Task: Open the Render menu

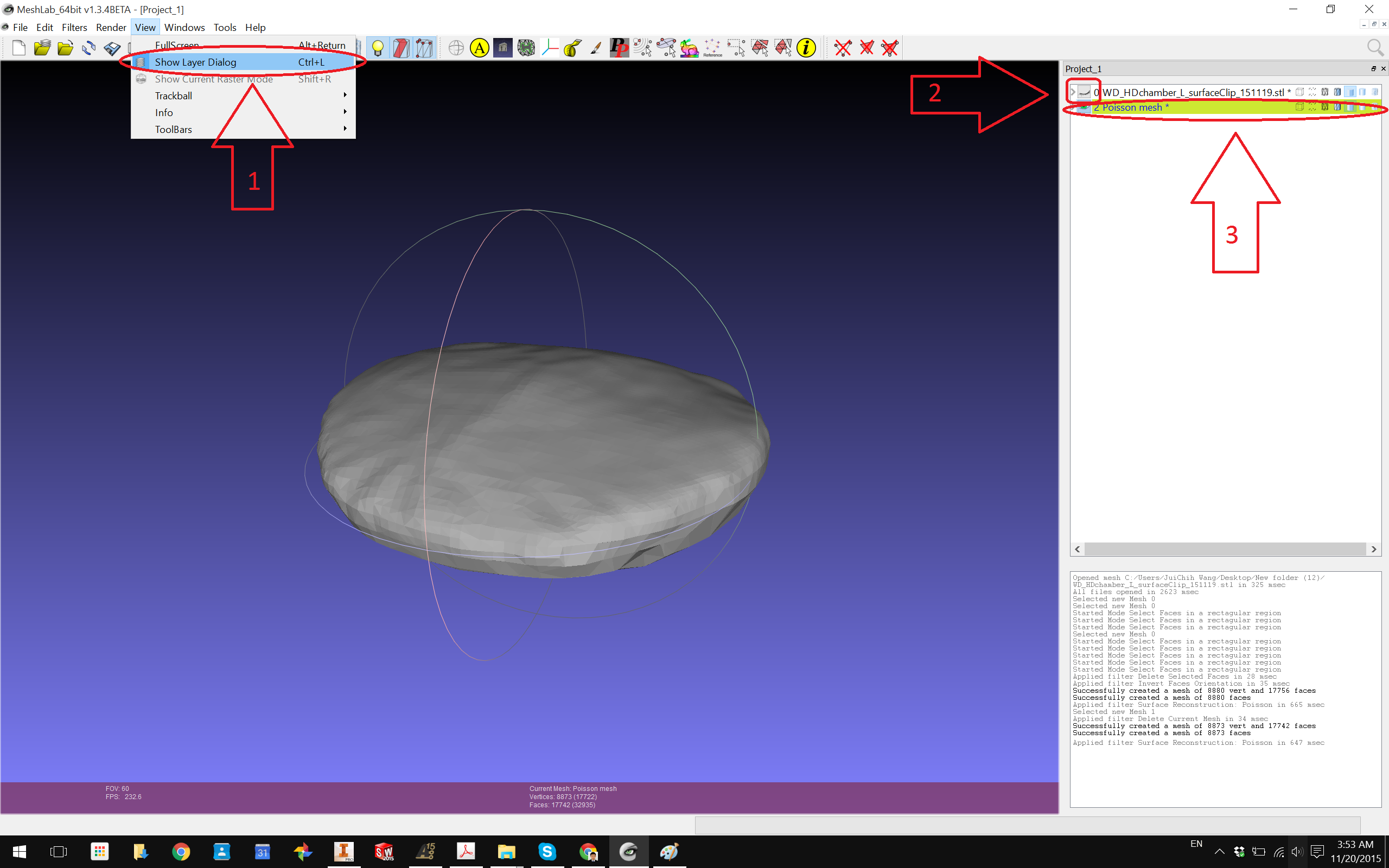Action: (x=111, y=27)
